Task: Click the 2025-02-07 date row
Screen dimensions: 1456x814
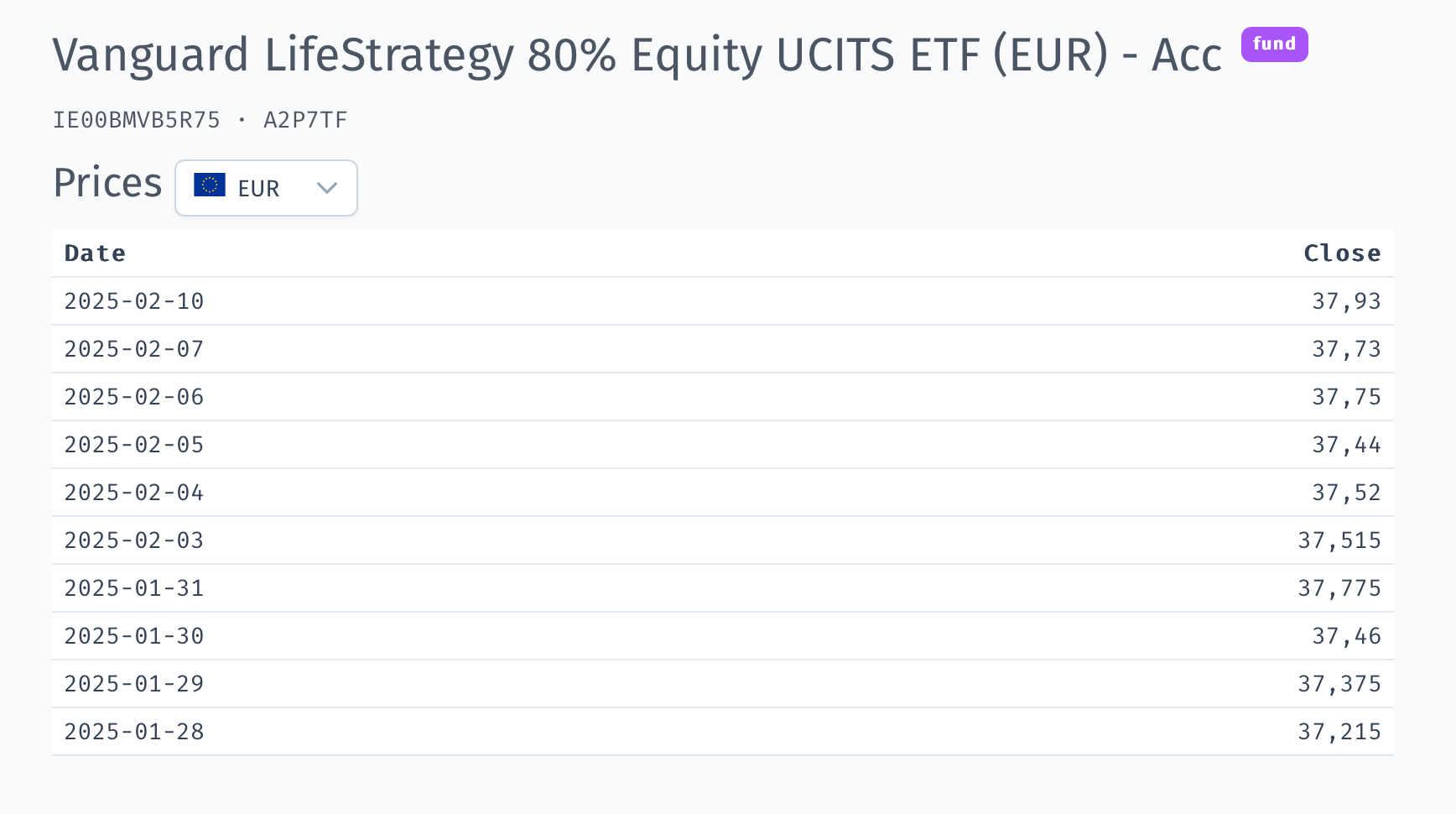Action: click(723, 349)
